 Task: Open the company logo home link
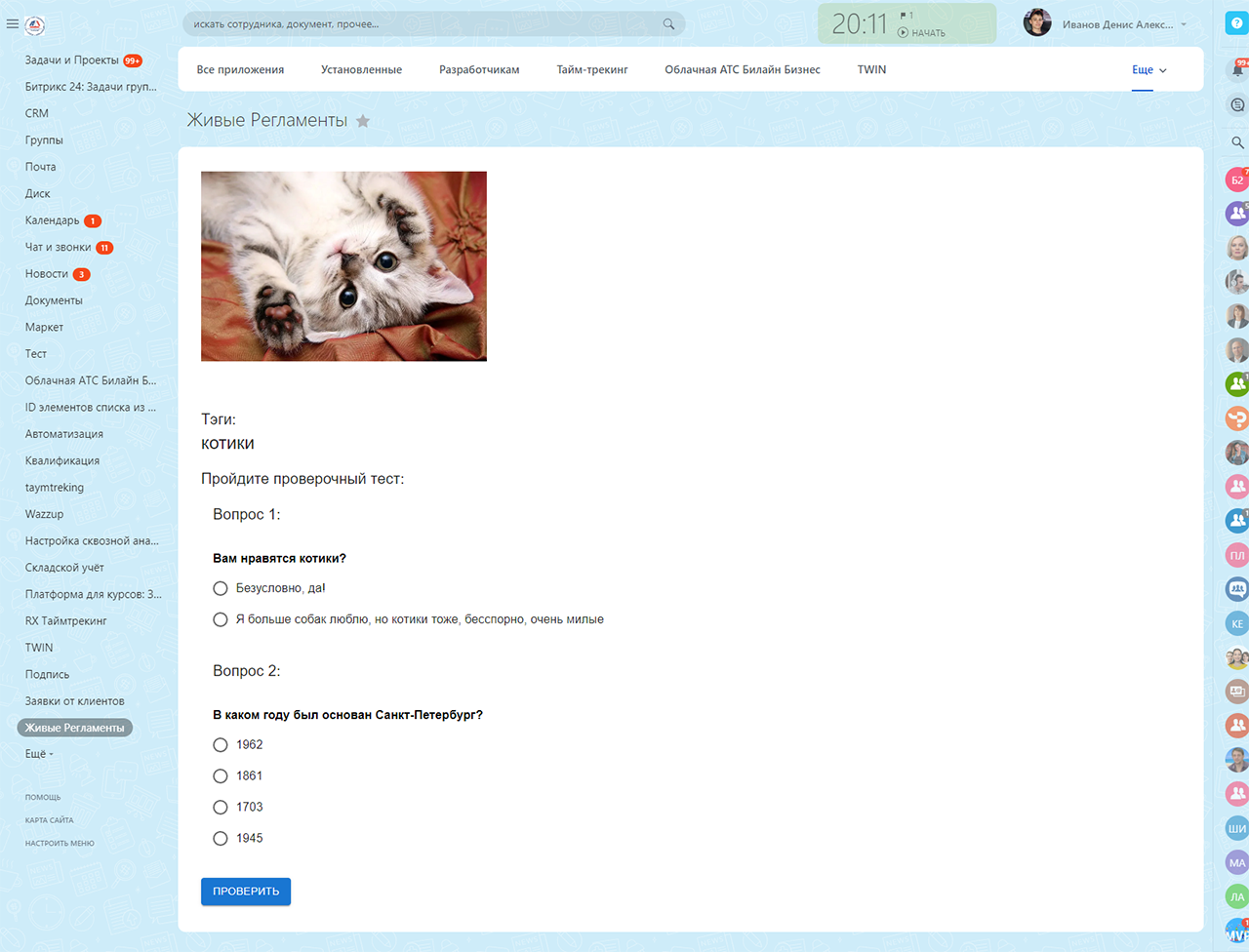(35, 25)
